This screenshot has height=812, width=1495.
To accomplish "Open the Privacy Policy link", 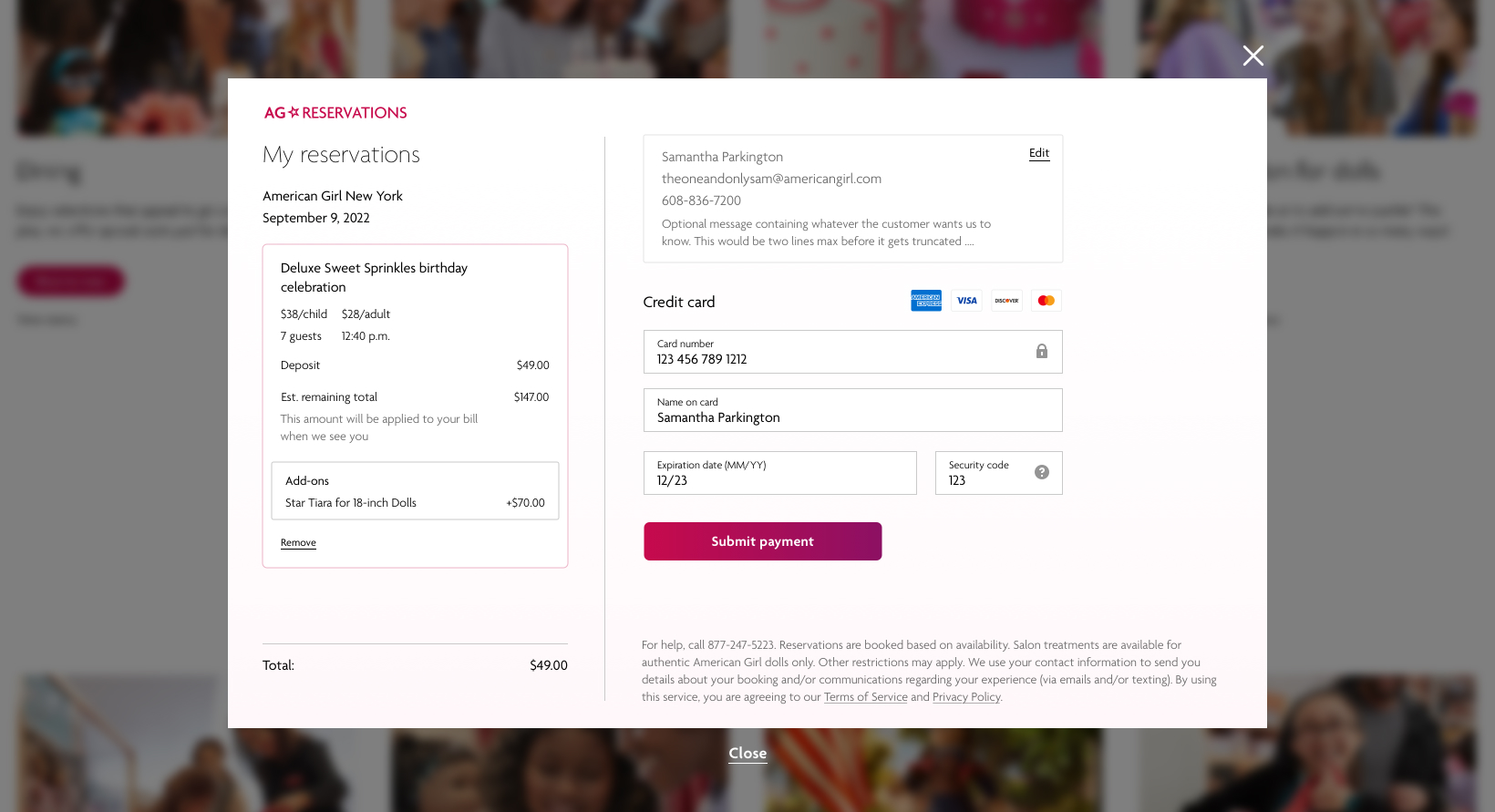I will pos(966,697).
